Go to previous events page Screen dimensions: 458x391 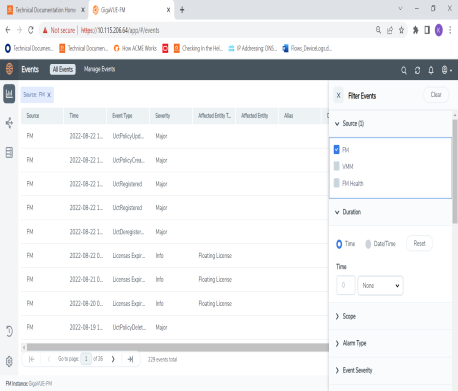(x=49, y=359)
